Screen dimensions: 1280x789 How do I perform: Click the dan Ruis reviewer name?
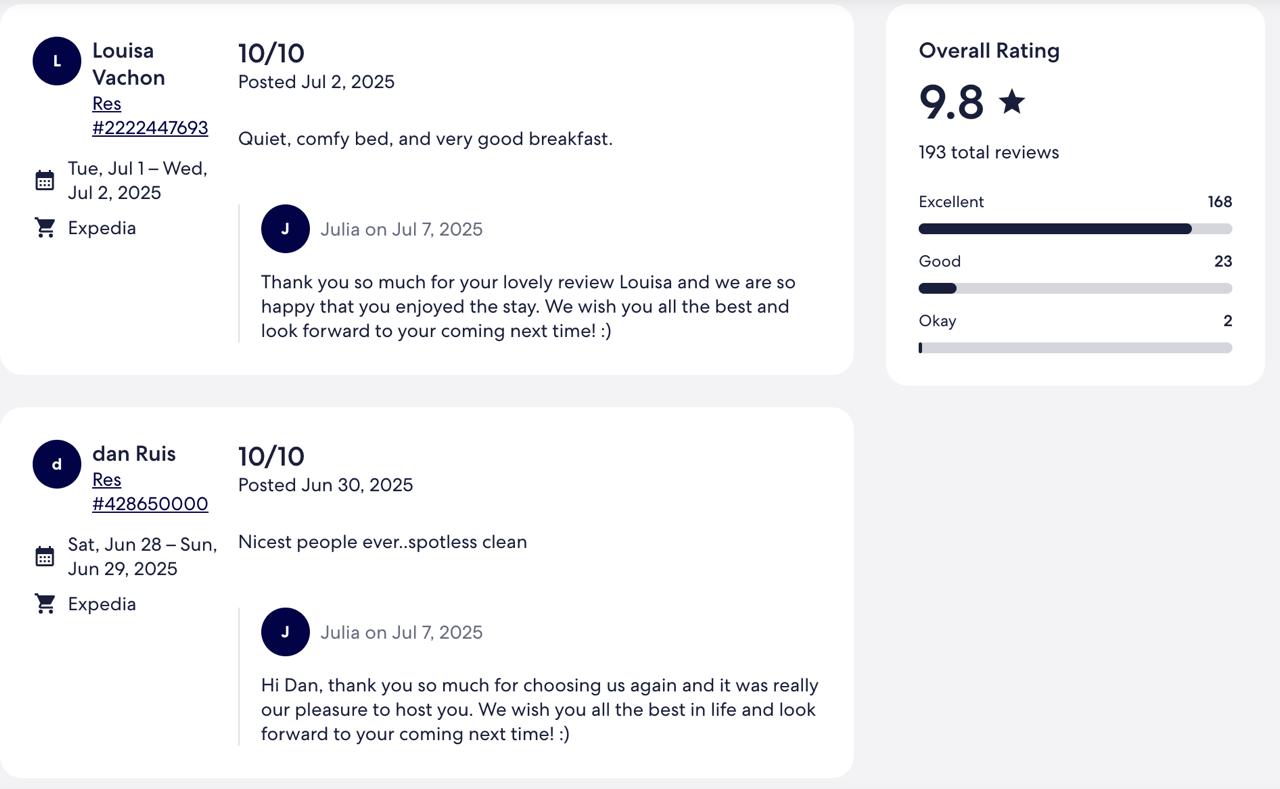(134, 454)
